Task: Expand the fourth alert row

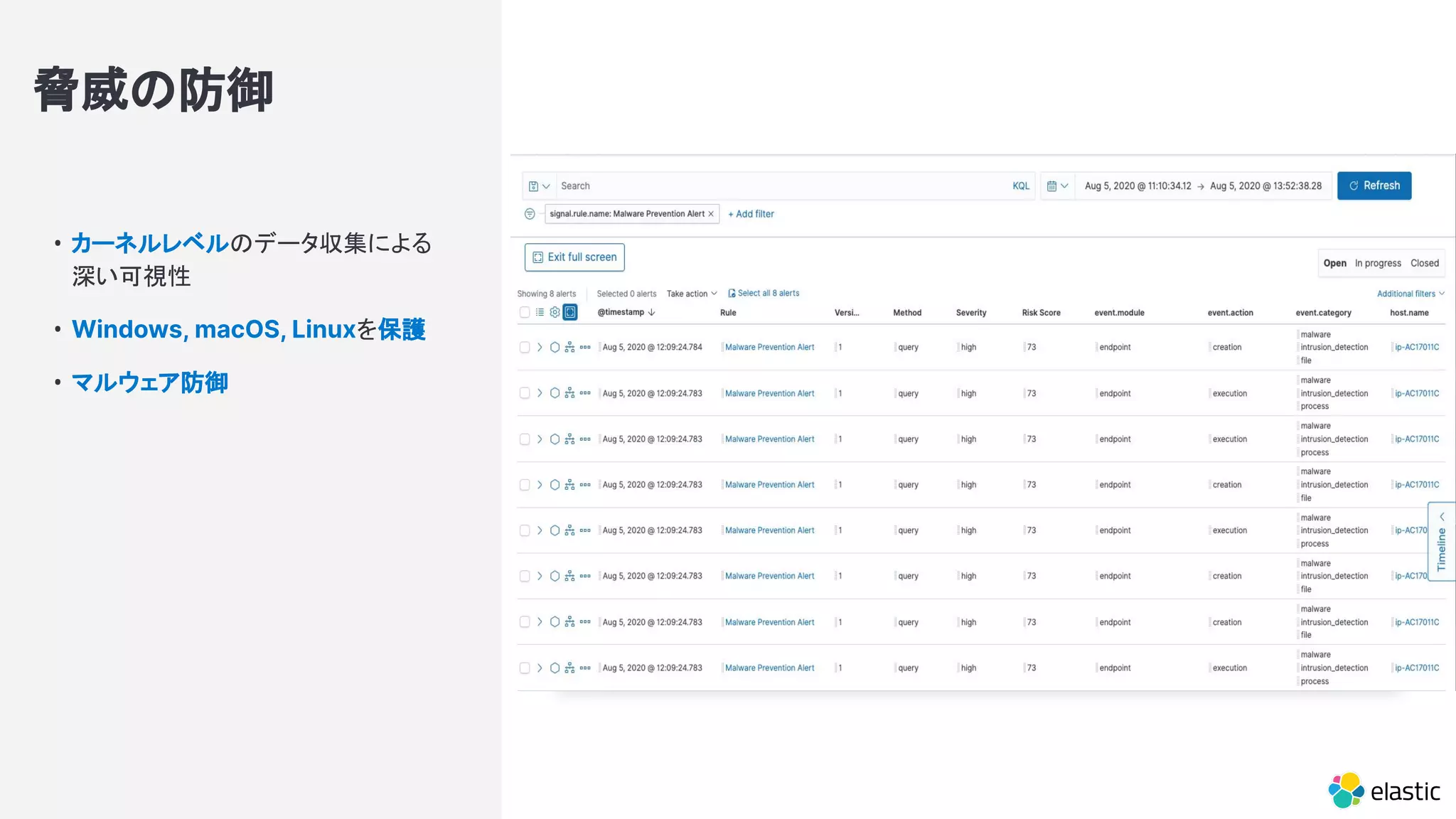Action: tap(540, 485)
